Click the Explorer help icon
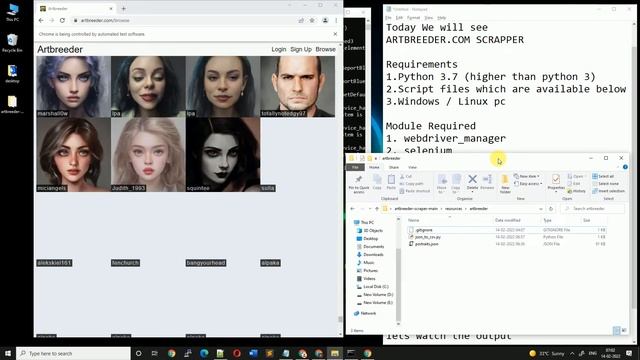 [625, 167]
